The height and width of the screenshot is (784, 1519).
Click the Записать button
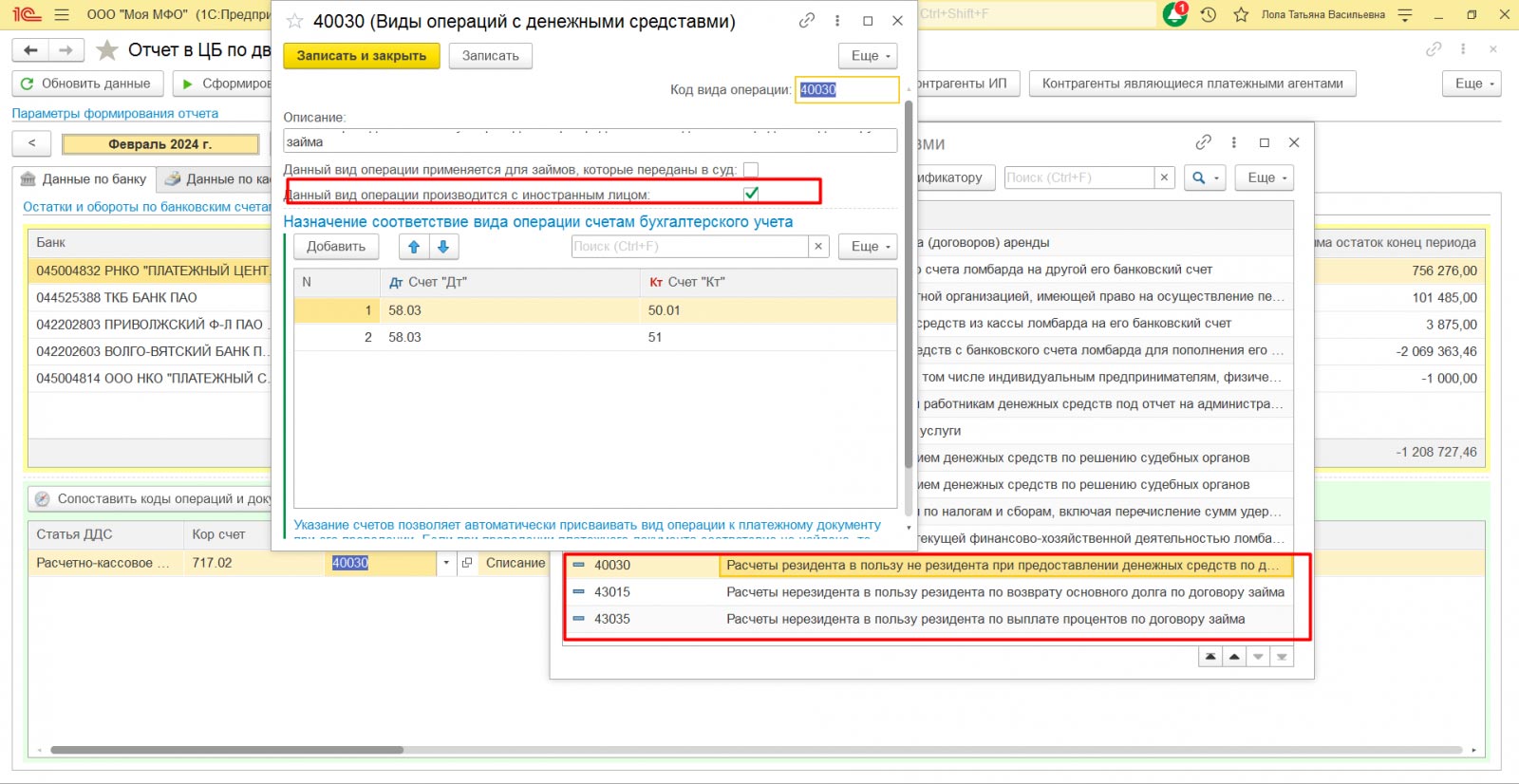(491, 56)
